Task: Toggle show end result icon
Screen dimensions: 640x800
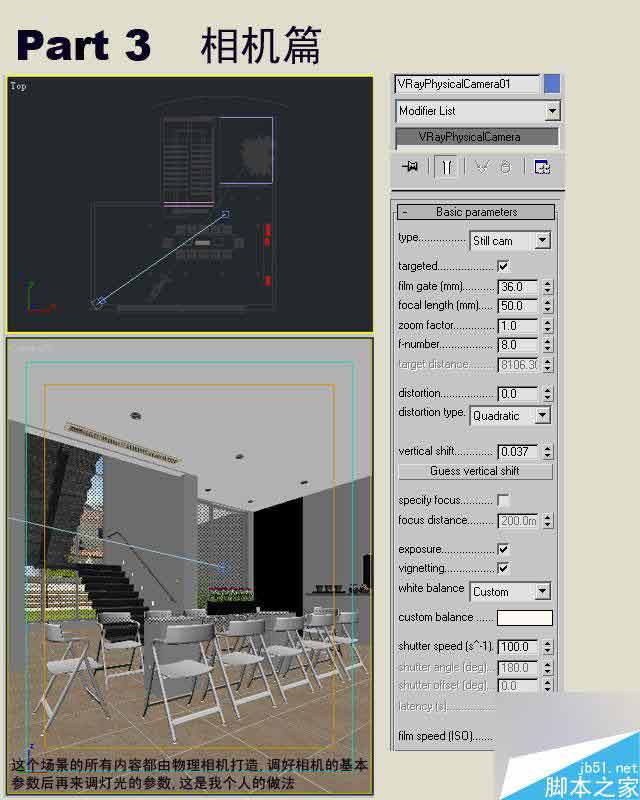Action: pyautogui.click(x=446, y=167)
